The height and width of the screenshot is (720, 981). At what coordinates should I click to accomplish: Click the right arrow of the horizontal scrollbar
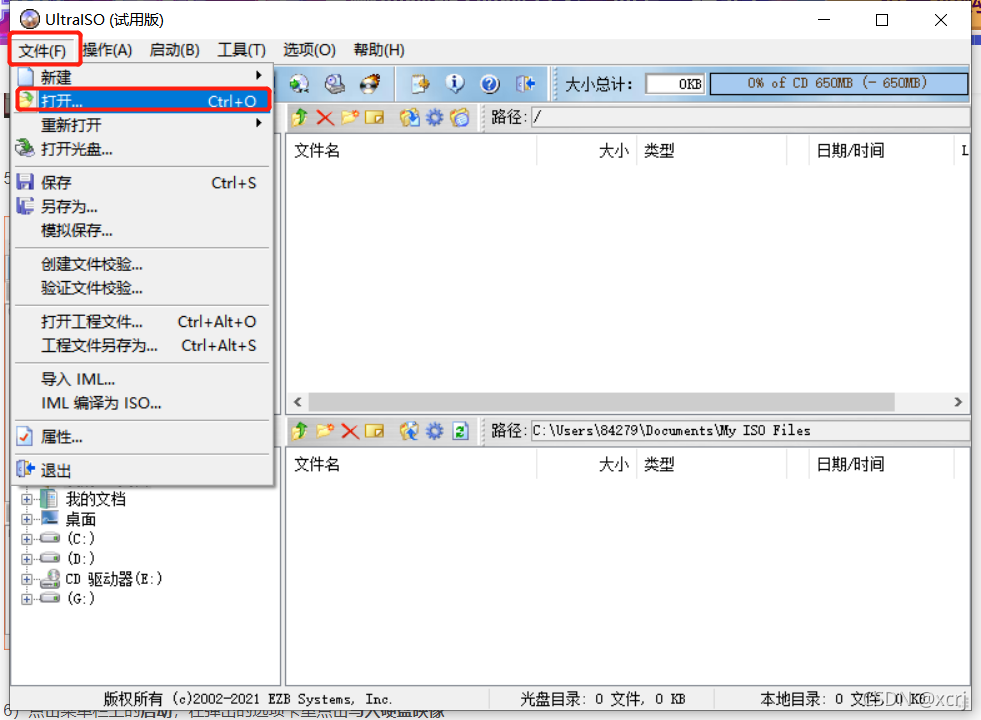[x=958, y=402]
